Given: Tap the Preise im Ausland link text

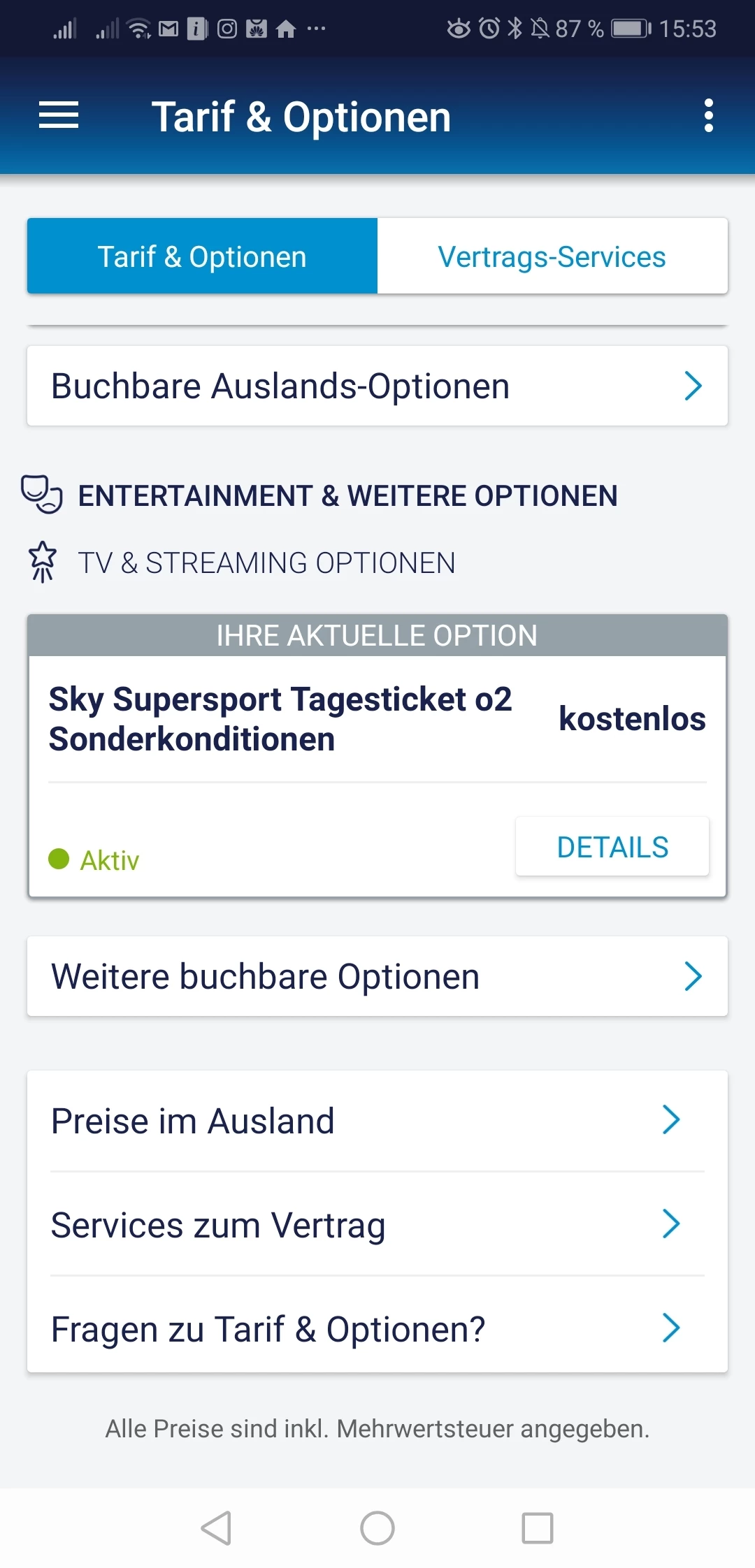Looking at the screenshot, I should point(193,1121).
